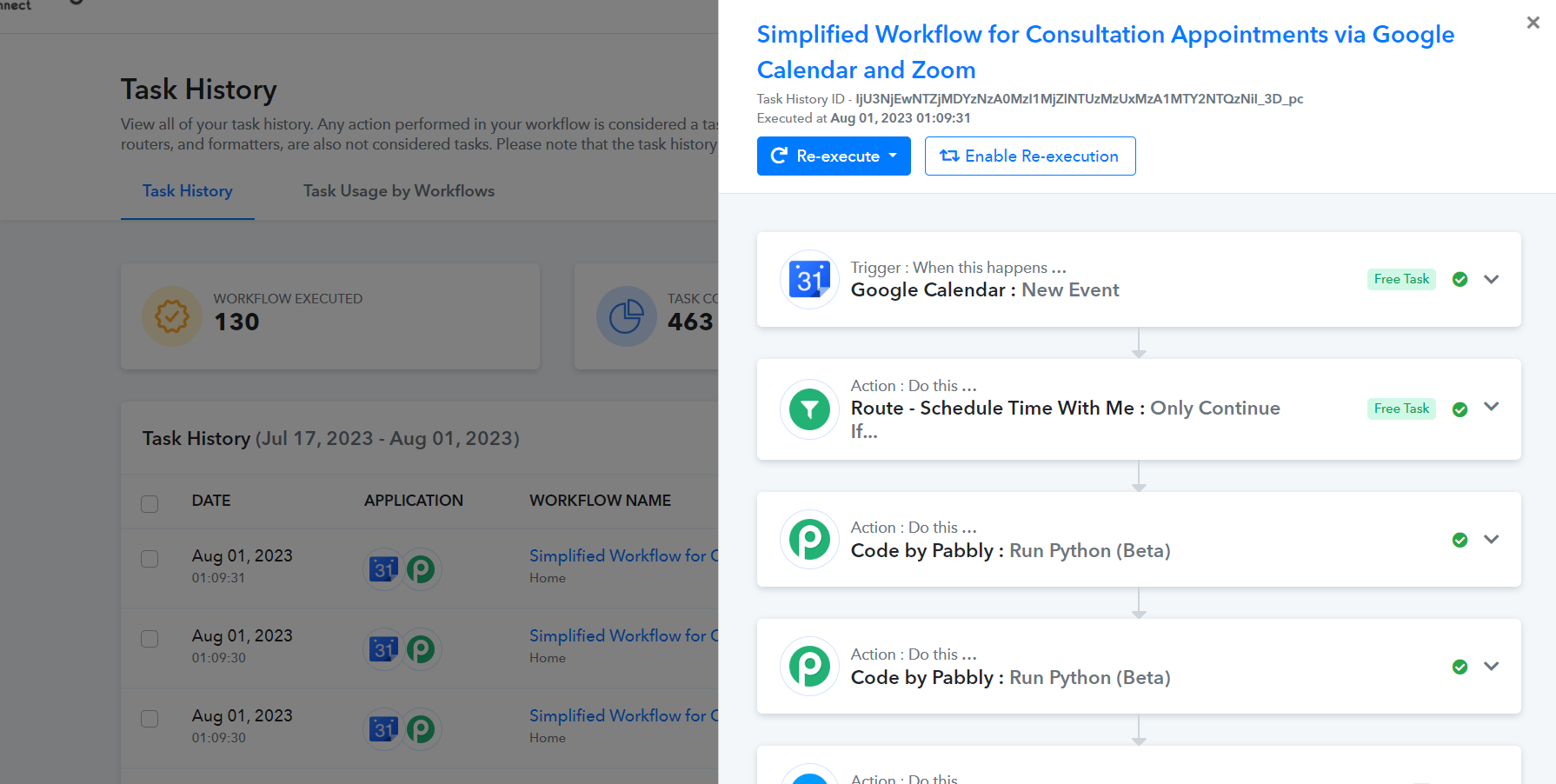Click the Free Task badge on Route step

[1401, 409]
